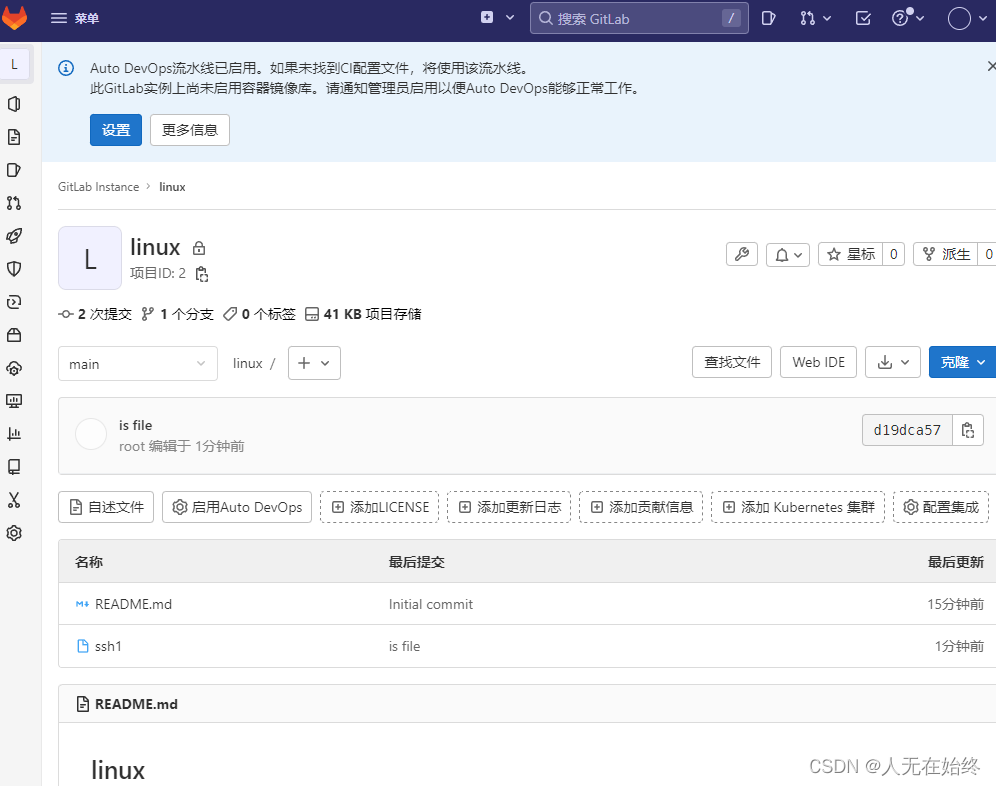Open the ssh1 file row
The image size is (996, 786).
[108, 646]
